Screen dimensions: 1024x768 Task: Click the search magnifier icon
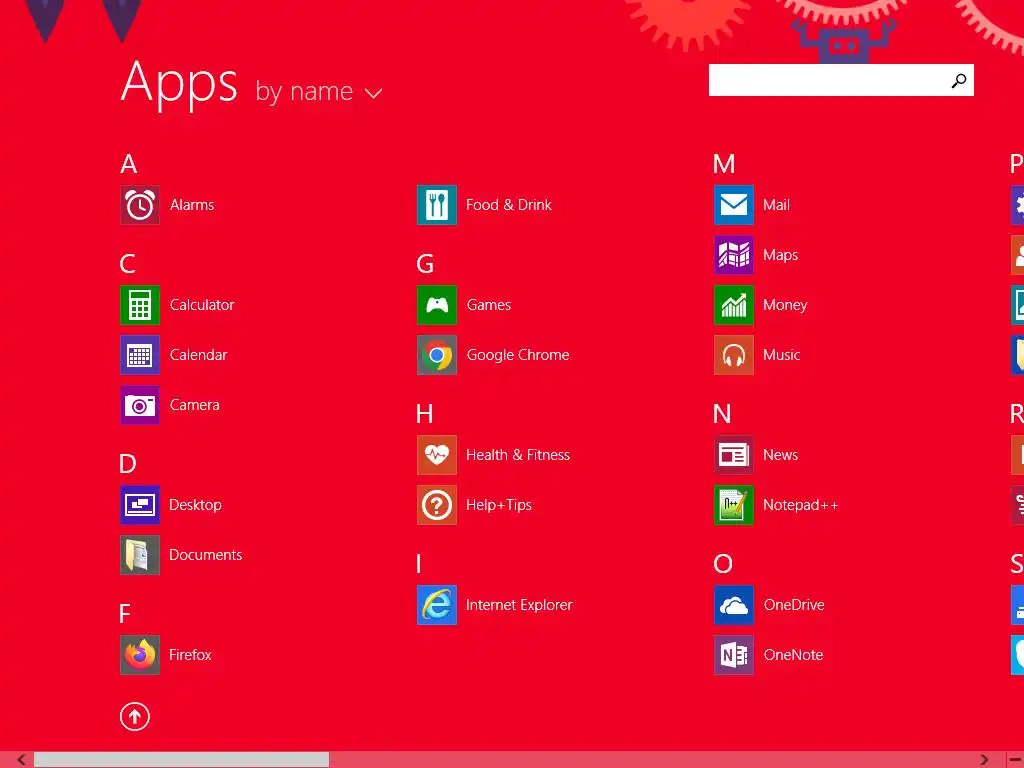click(x=959, y=80)
